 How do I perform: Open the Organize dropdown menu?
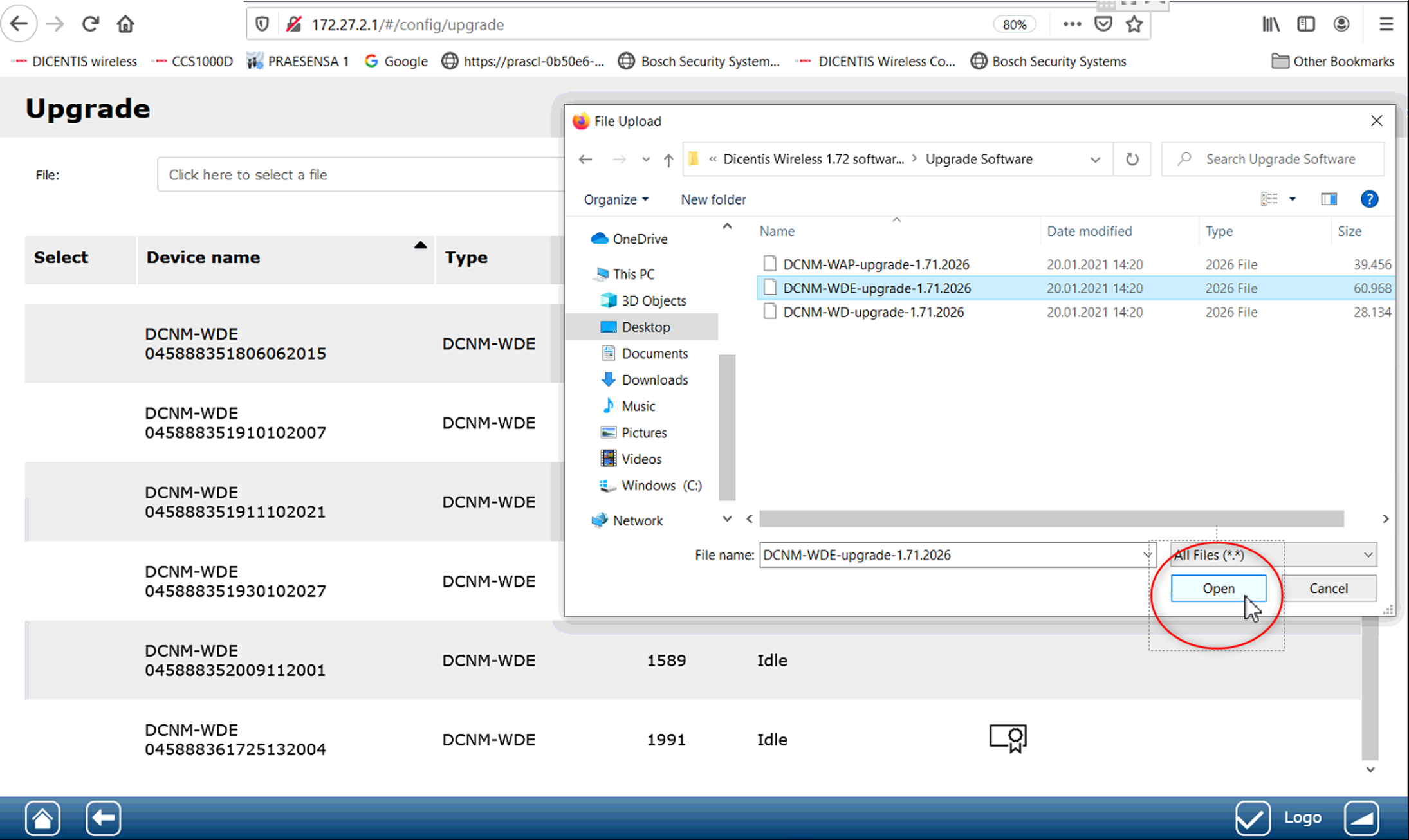pos(616,199)
